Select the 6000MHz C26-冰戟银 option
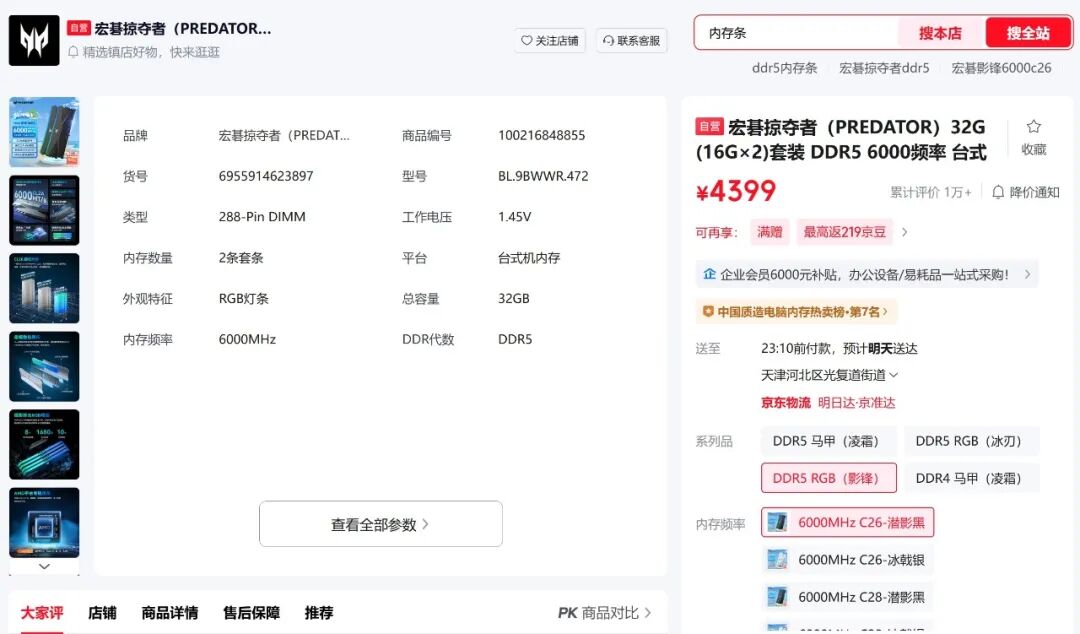The image size is (1080, 634). (x=847, y=560)
